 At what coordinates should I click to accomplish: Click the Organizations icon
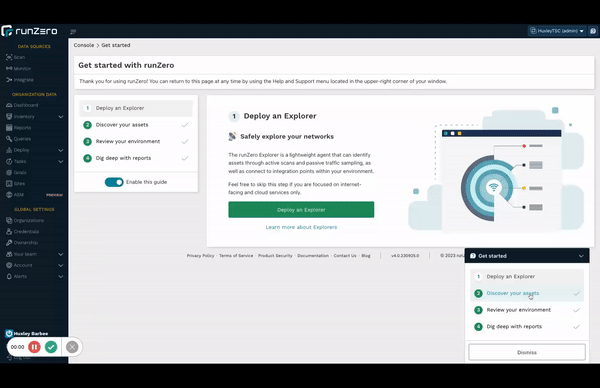9,220
